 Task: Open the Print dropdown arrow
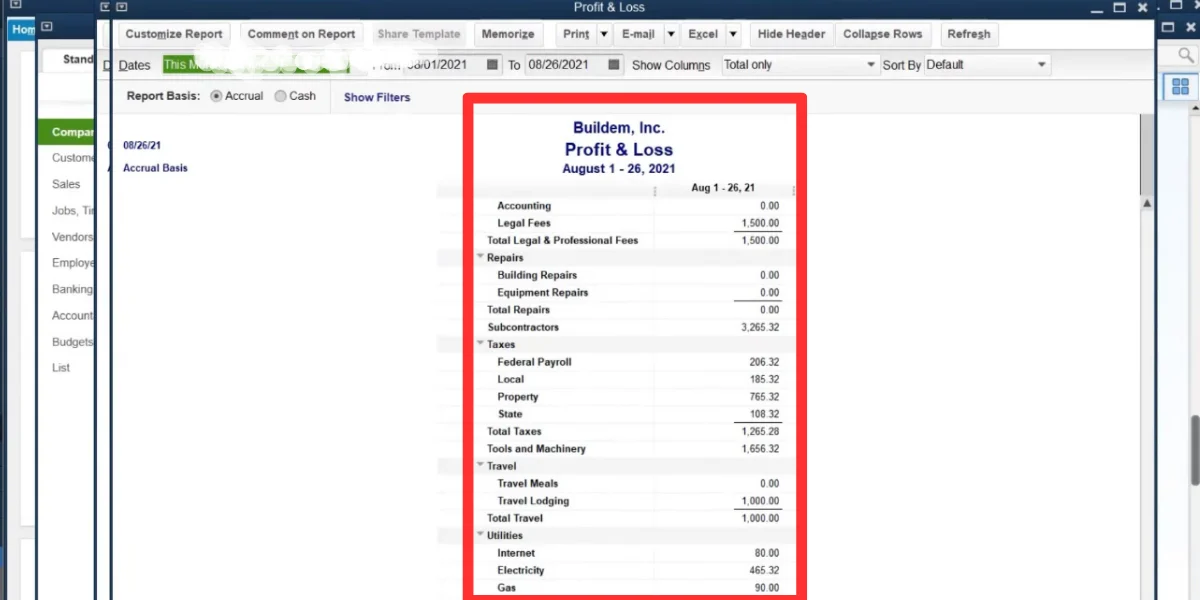coord(604,34)
